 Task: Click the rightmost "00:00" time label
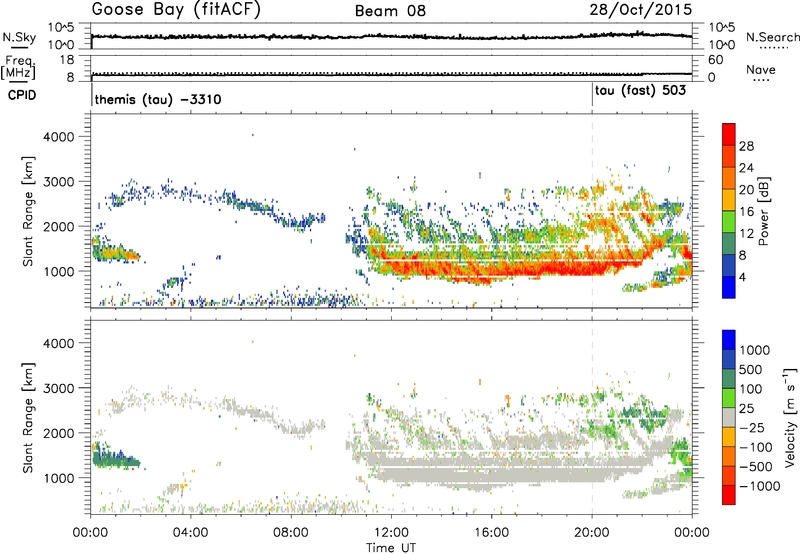[x=692, y=533]
